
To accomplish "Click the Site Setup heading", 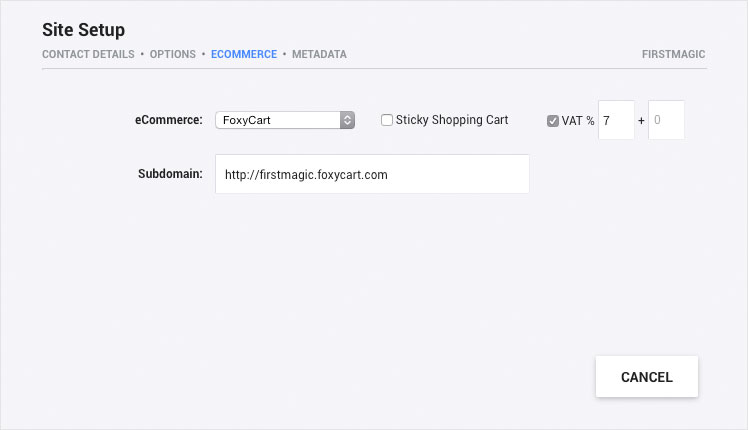I will (x=83, y=30).
